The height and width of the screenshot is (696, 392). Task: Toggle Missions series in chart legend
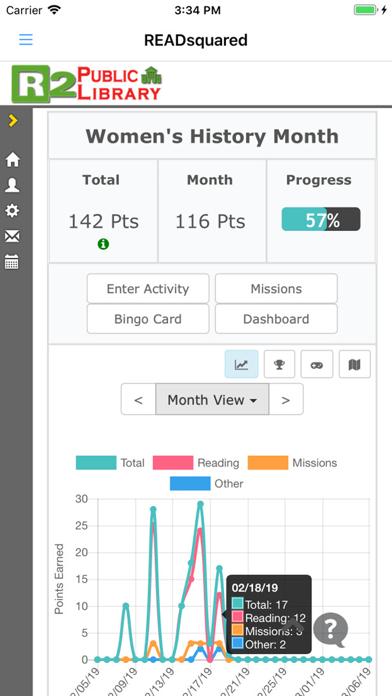tap(292, 463)
